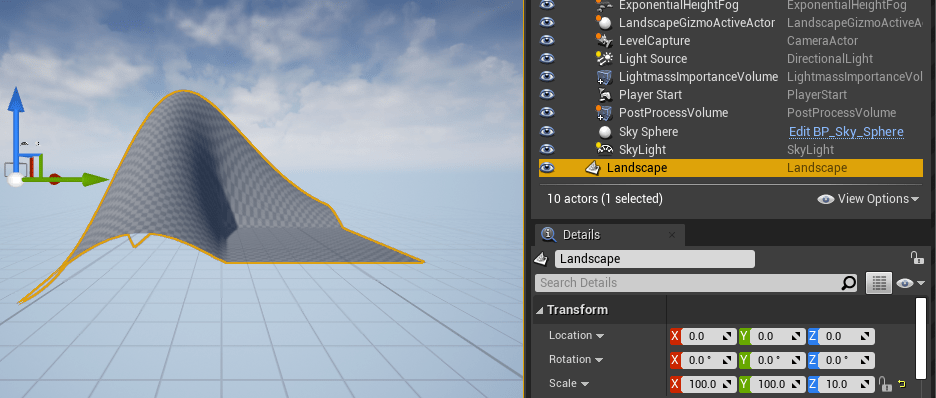Click the scale ratio lock icon

(884, 383)
